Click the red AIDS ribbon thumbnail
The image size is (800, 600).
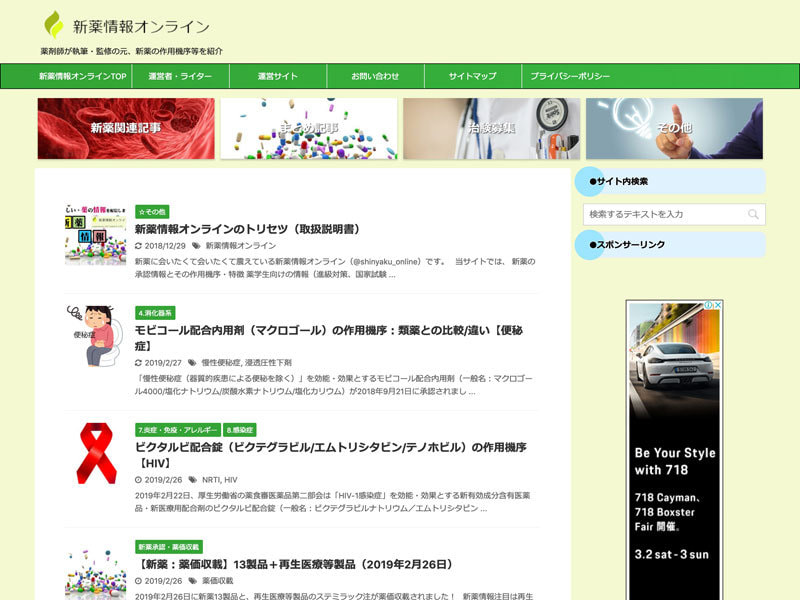[96, 453]
